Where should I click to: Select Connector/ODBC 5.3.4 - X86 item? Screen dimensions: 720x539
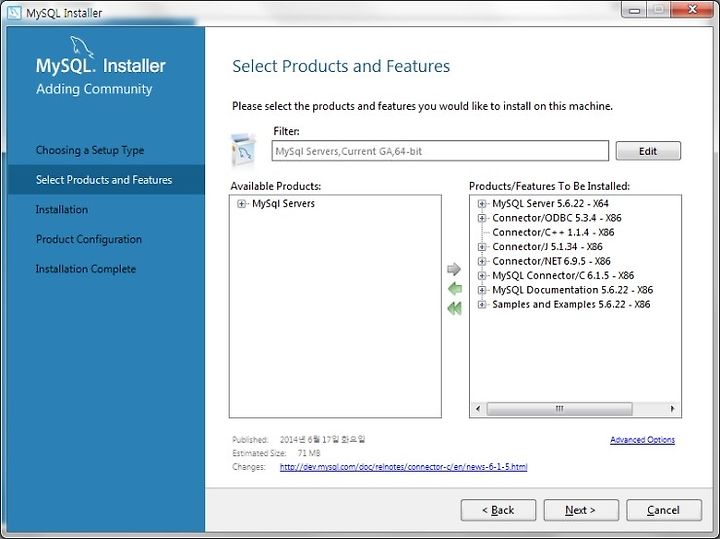[557, 218]
